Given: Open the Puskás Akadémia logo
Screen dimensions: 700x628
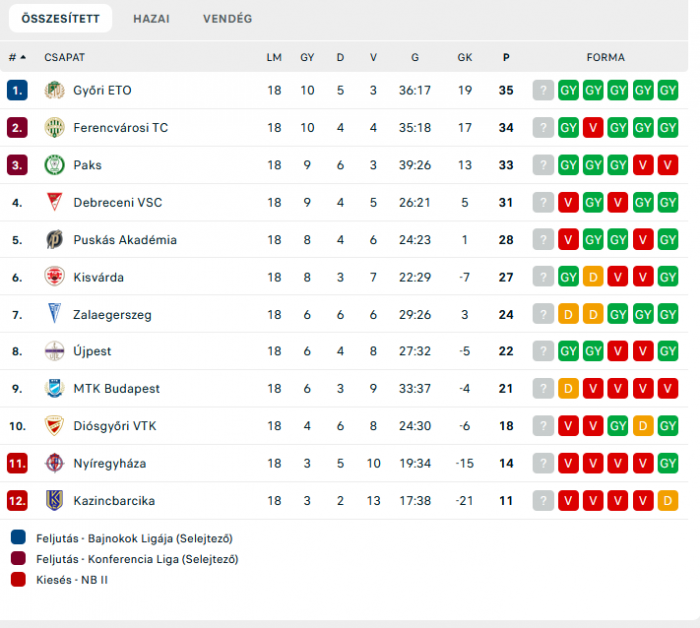Looking at the screenshot, I should 54,240.
